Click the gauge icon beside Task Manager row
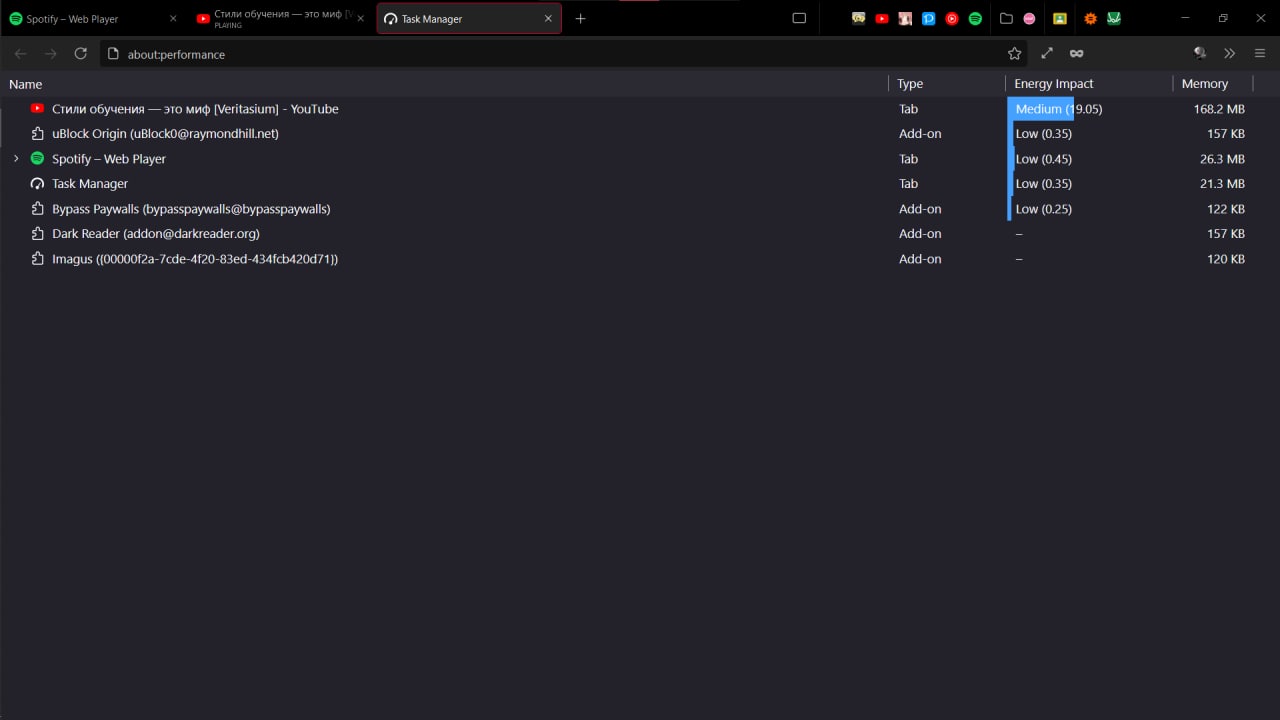Screen dimensions: 1280x720 click(x=37, y=184)
